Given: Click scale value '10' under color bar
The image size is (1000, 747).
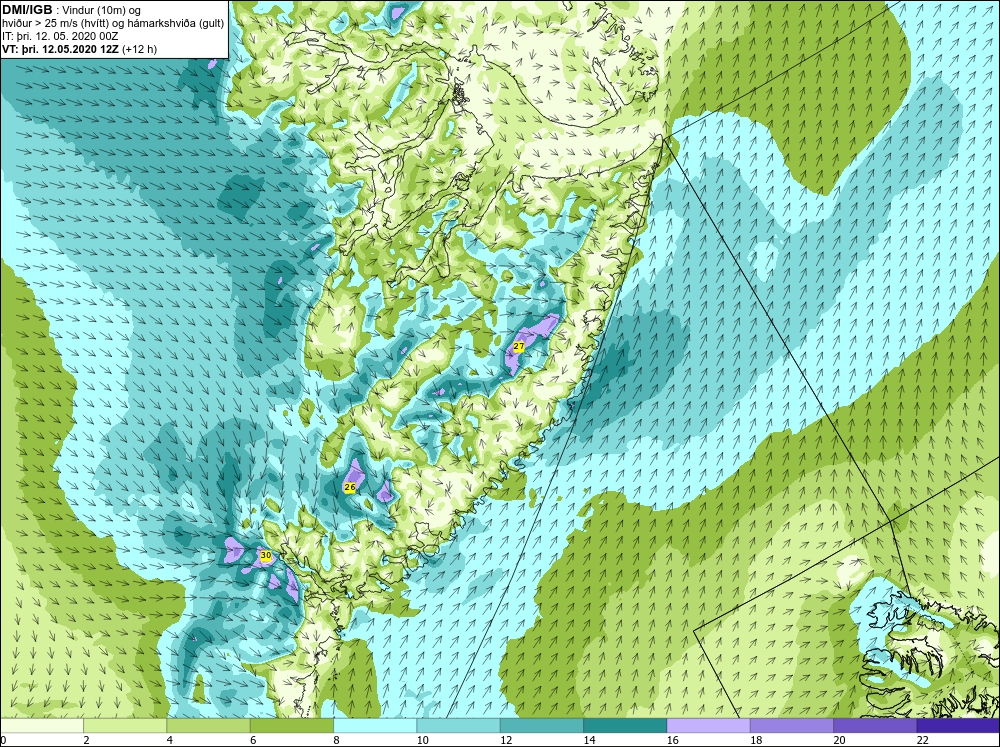Looking at the screenshot, I should pyautogui.click(x=422, y=740).
